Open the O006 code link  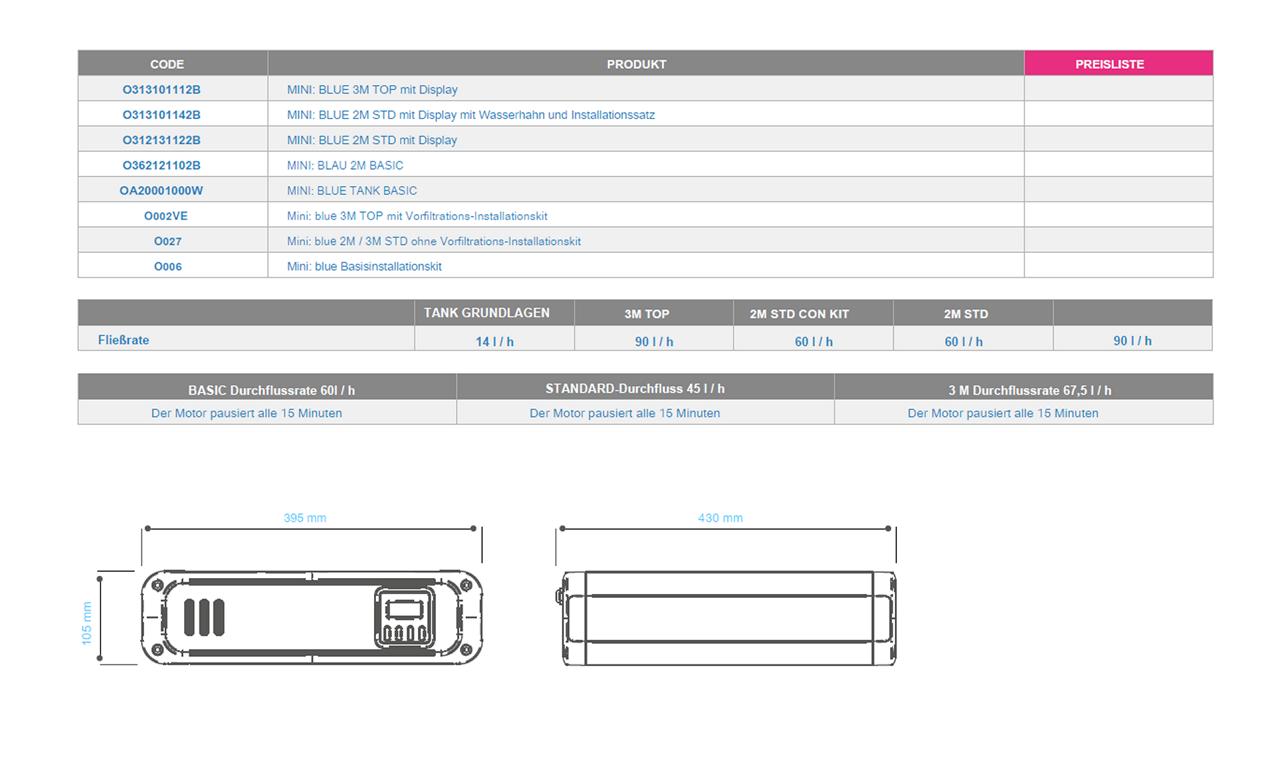pos(168,267)
